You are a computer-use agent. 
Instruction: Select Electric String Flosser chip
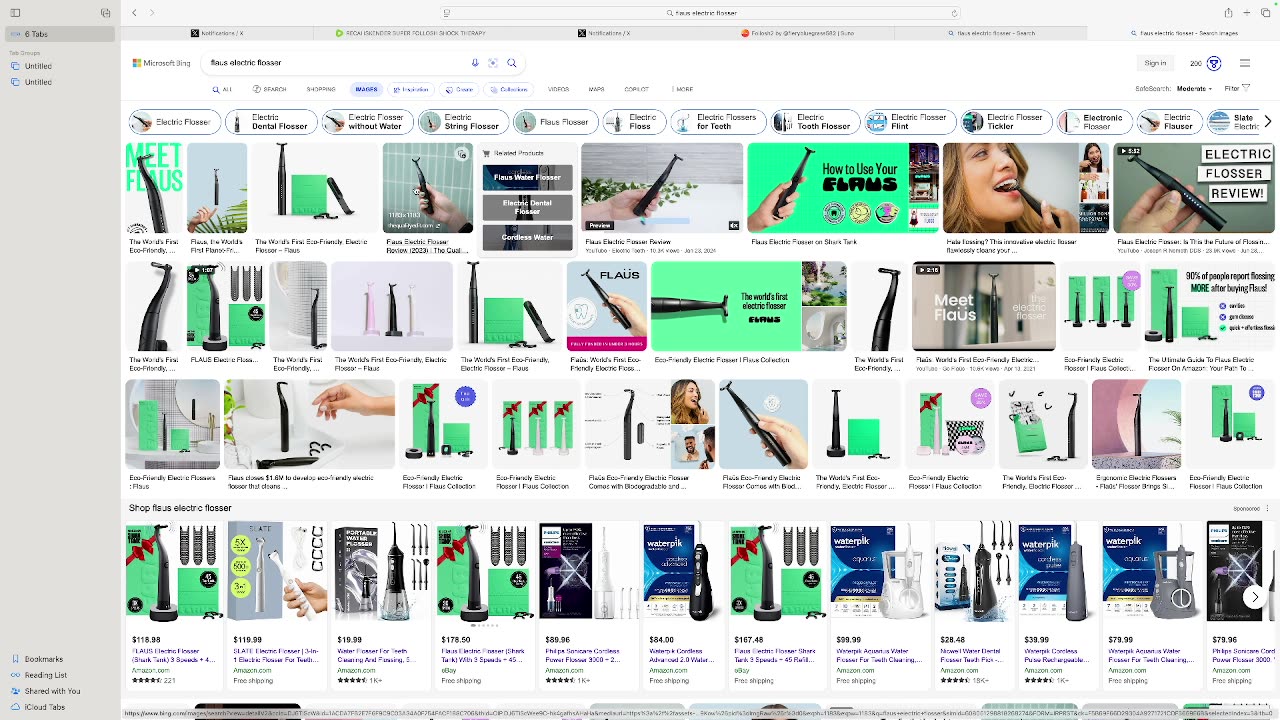point(463,122)
